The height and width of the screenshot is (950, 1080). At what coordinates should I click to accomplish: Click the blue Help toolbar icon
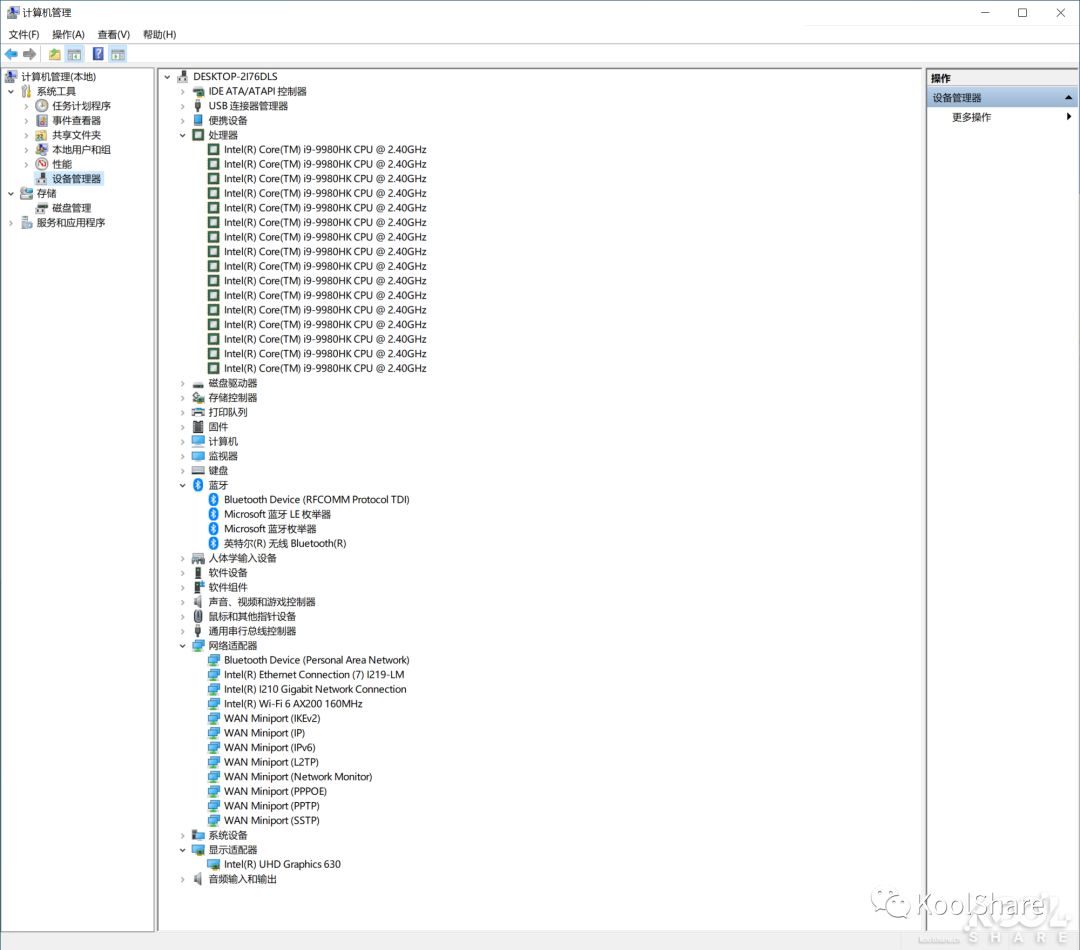click(x=98, y=54)
